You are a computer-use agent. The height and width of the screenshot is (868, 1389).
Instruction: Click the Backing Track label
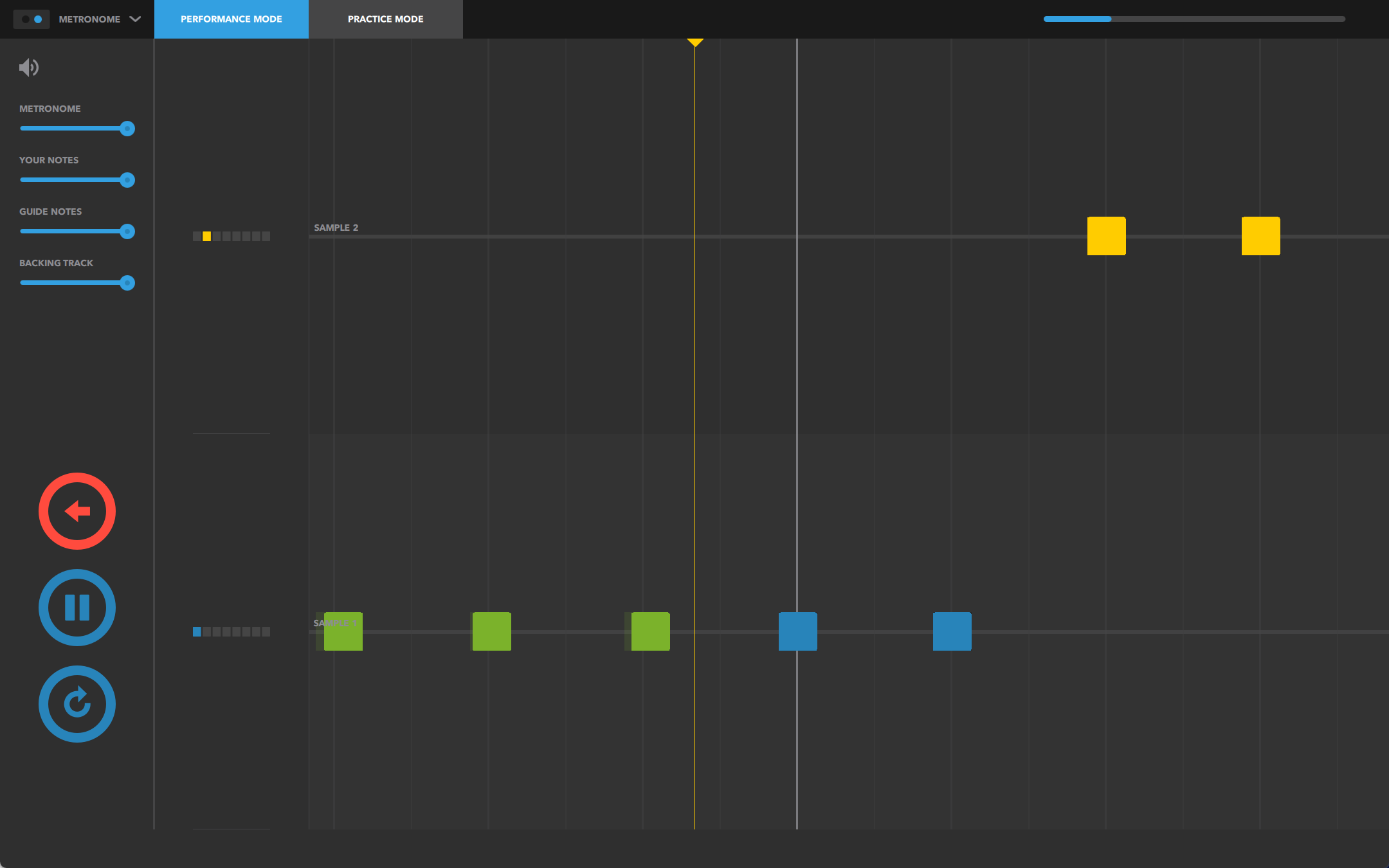pyautogui.click(x=56, y=263)
